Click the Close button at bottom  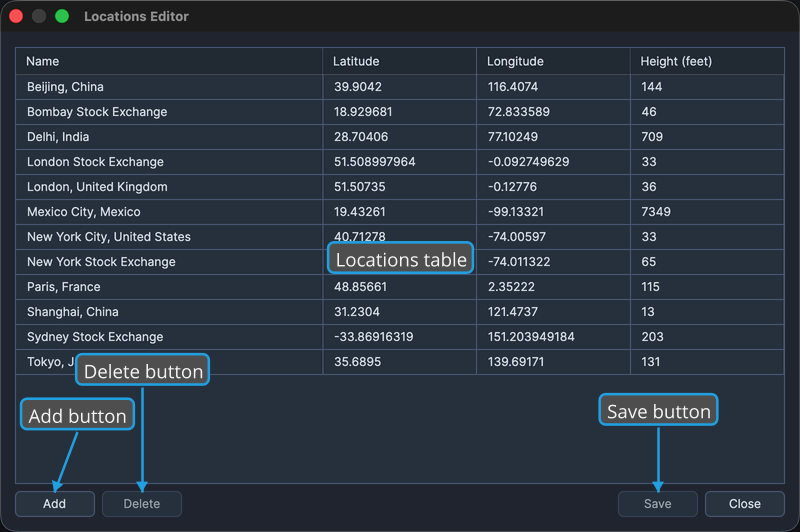pos(745,504)
